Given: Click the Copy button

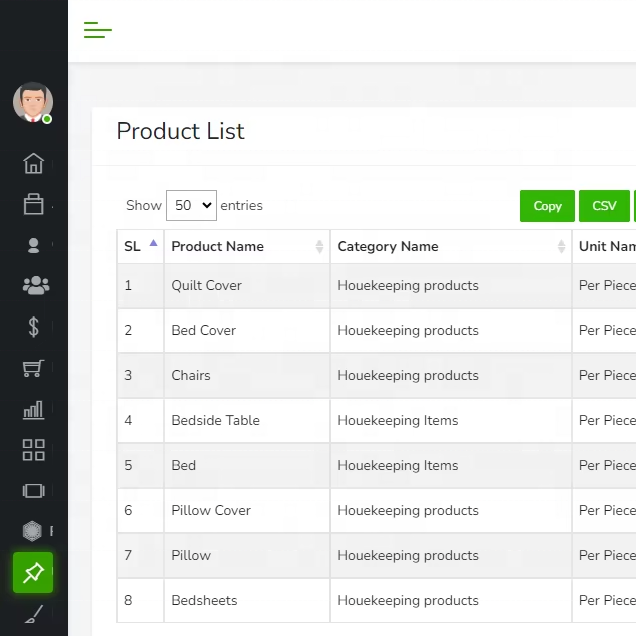Looking at the screenshot, I should pos(547,206).
